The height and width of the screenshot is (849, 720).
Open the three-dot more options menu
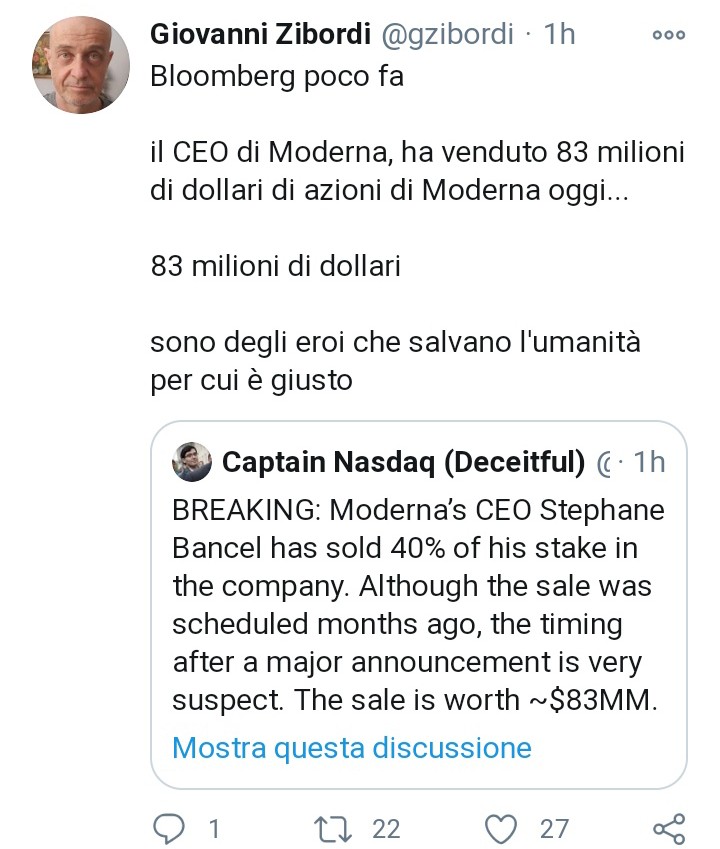[667, 34]
